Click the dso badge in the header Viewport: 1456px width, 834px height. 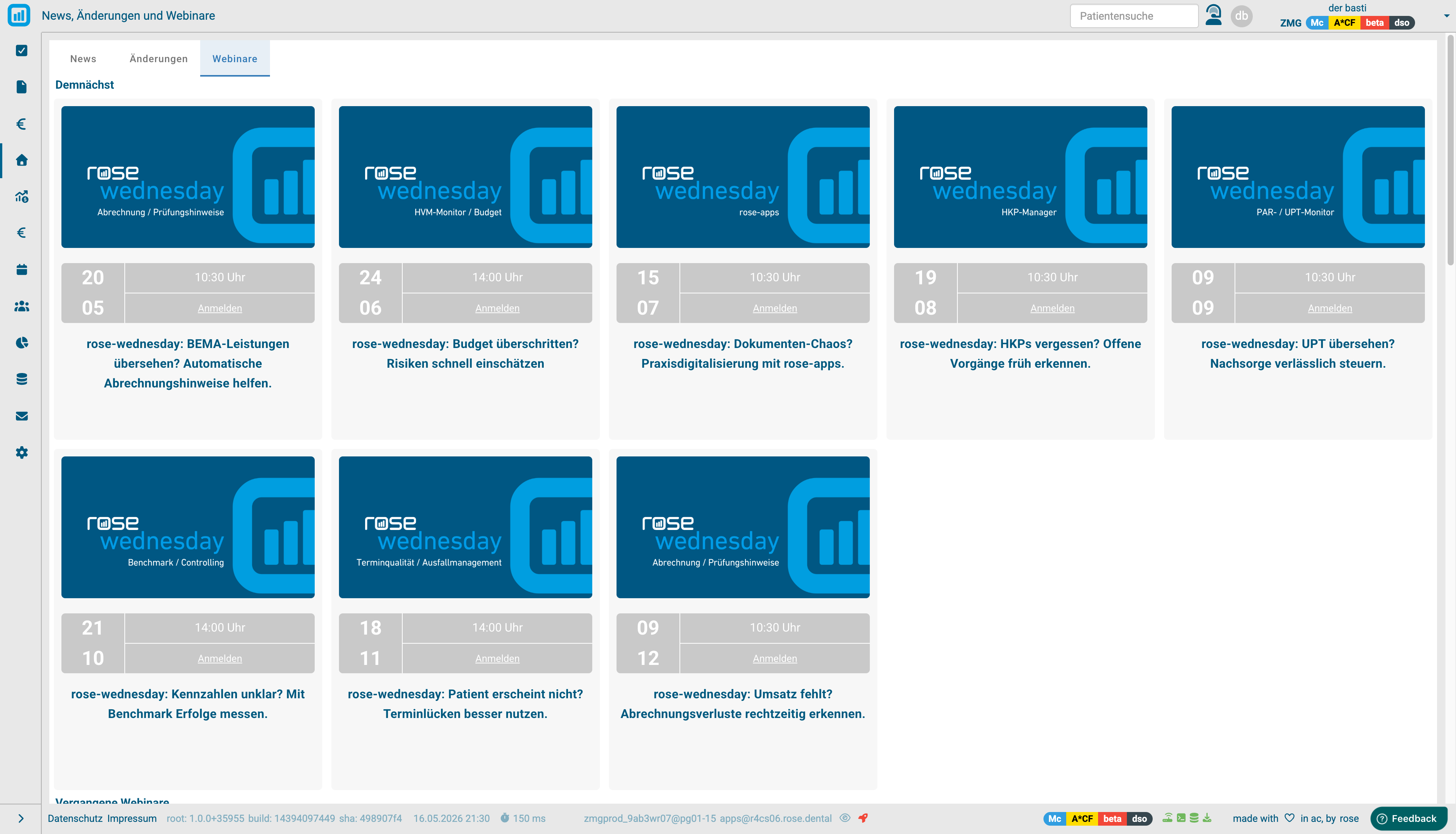(x=1401, y=23)
